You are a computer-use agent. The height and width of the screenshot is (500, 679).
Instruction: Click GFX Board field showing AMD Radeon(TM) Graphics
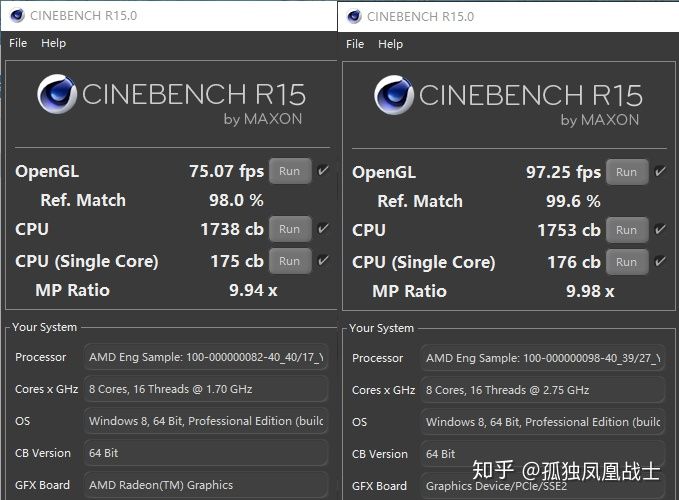206,485
